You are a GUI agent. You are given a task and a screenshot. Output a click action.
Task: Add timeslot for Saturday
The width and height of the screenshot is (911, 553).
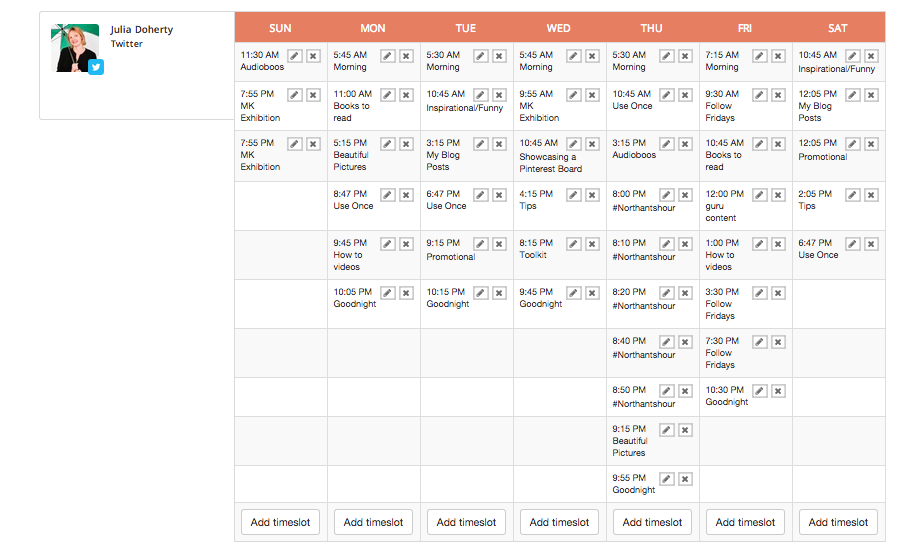[838, 522]
